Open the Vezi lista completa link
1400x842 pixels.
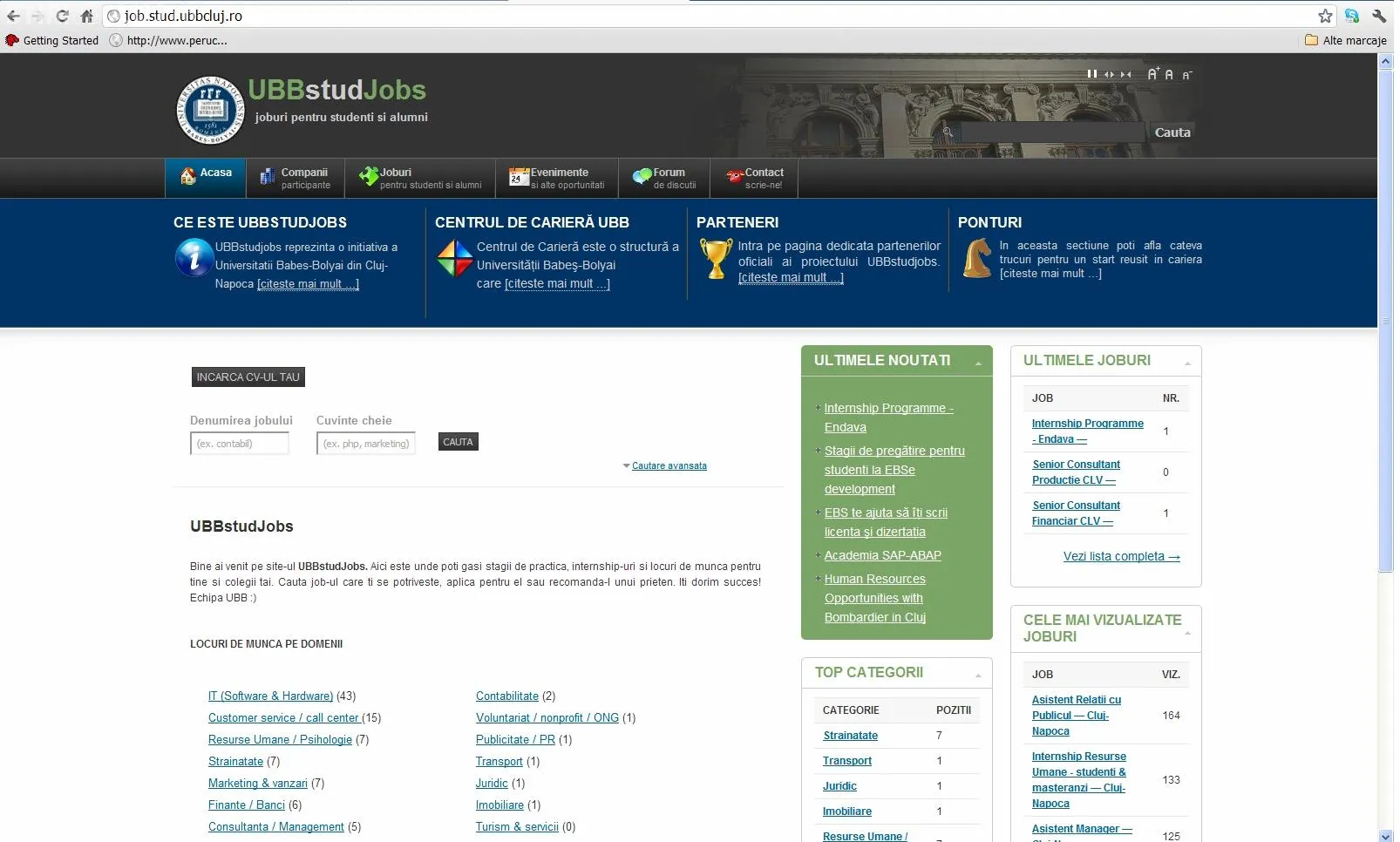[x=1121, y=556]
